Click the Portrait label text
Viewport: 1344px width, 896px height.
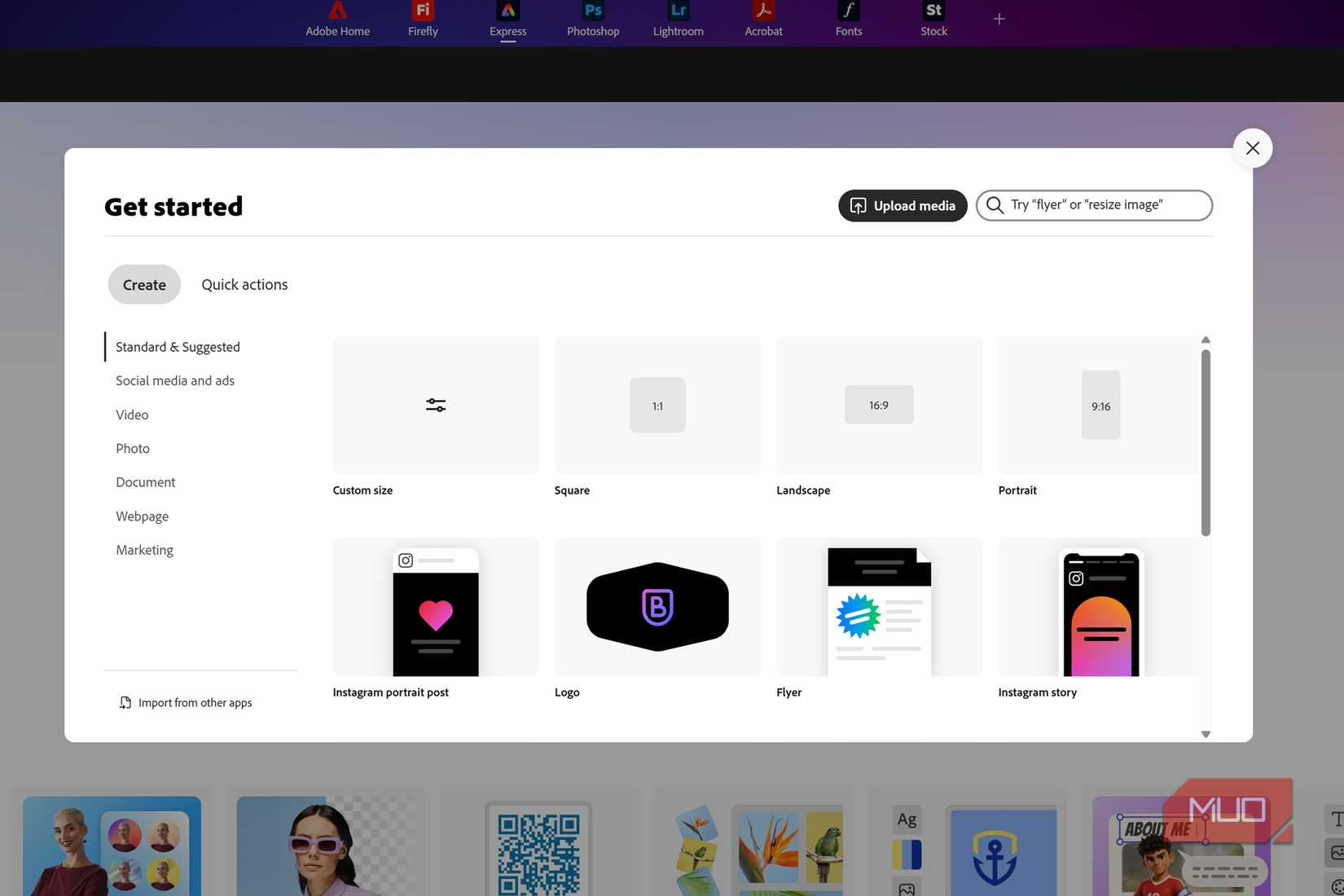tap(1017, 490)
